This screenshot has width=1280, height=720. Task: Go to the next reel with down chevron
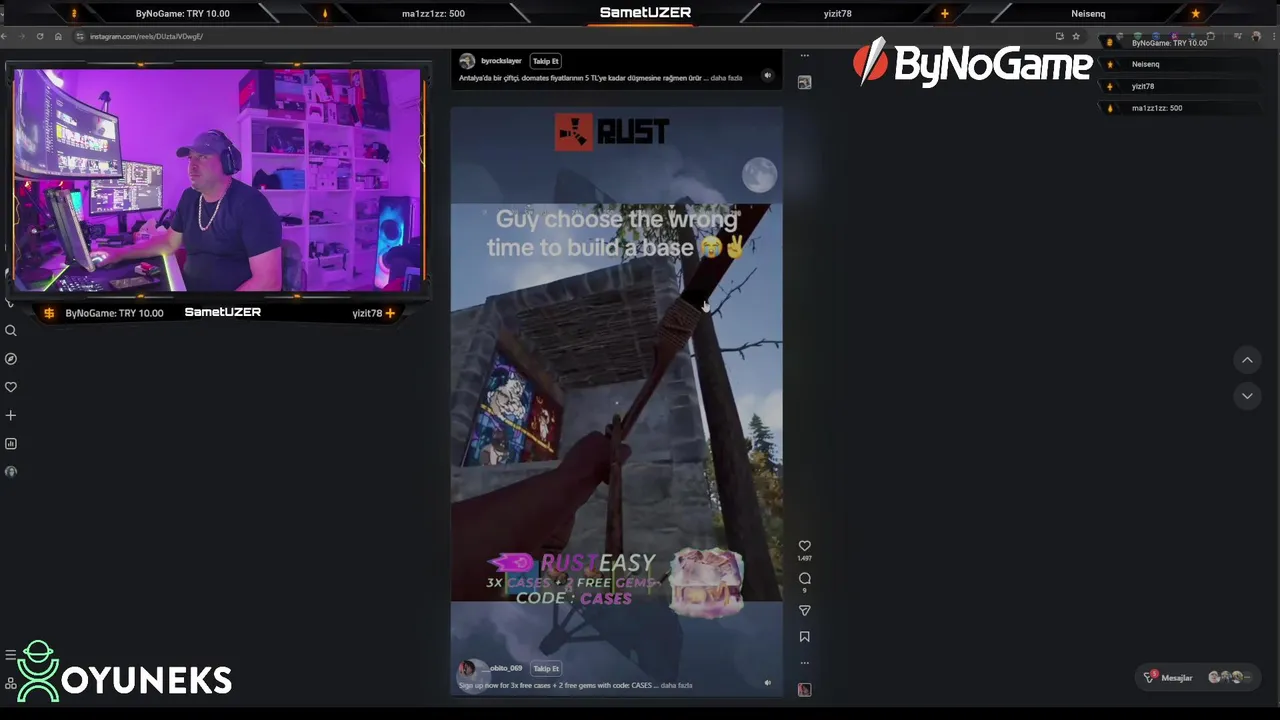point(1247,396)
